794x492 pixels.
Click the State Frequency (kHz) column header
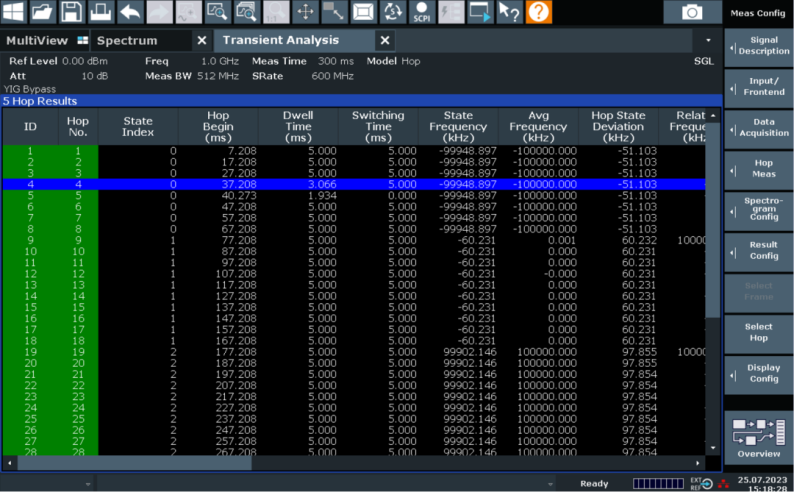(458, 127)
